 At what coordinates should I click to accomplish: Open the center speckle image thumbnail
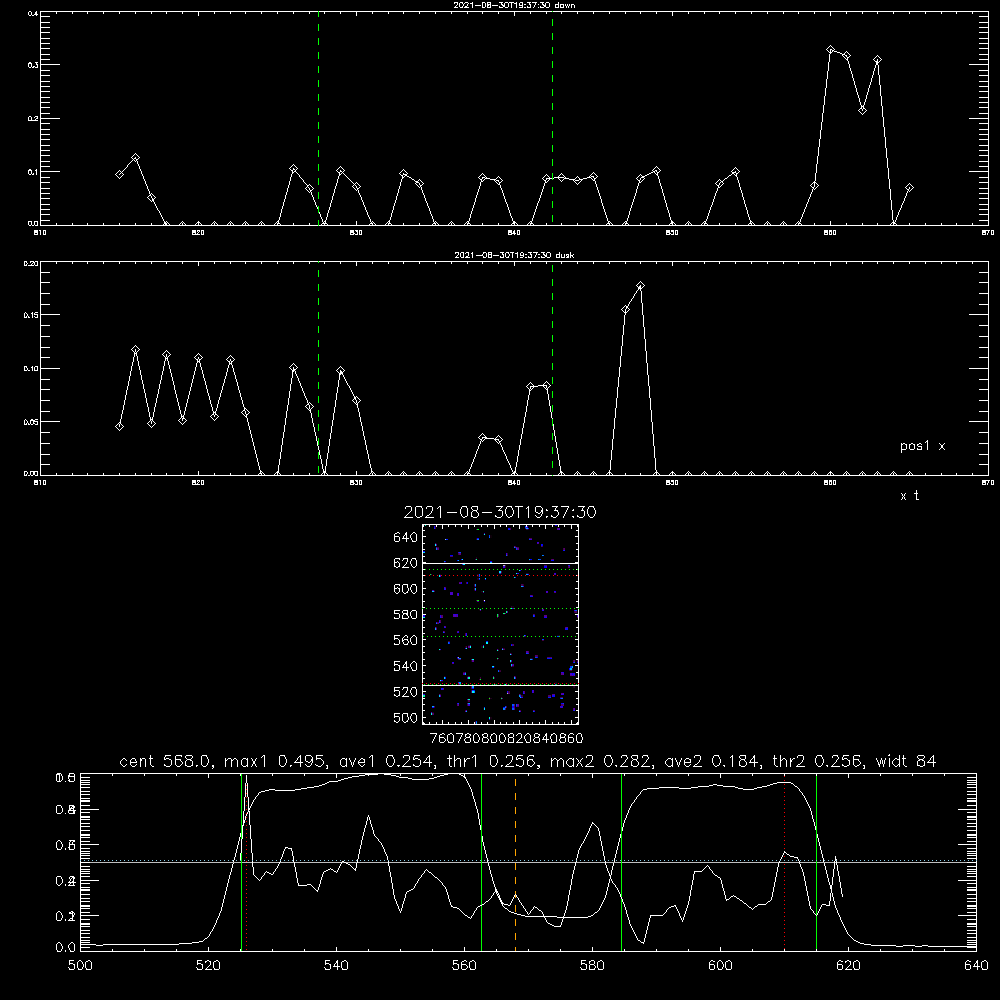click(500, 624)
